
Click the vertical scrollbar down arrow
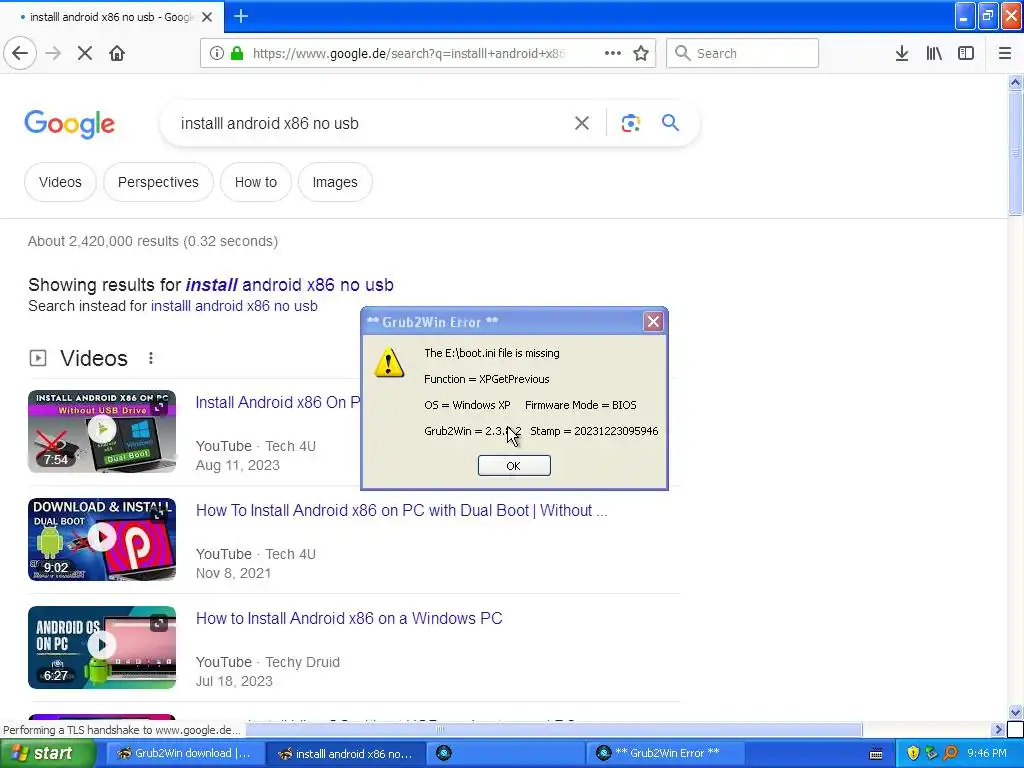tap(1015, 712)
